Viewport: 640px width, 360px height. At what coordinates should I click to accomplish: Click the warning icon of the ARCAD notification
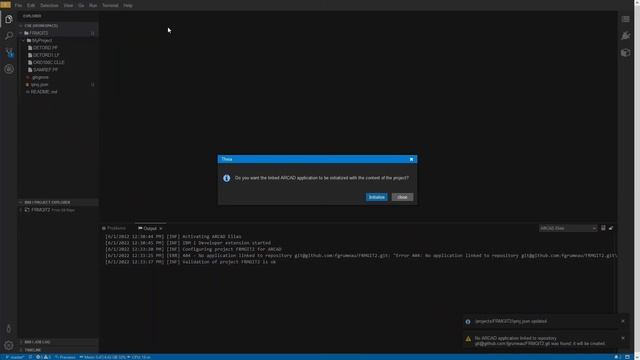click(x=468, y=339)
